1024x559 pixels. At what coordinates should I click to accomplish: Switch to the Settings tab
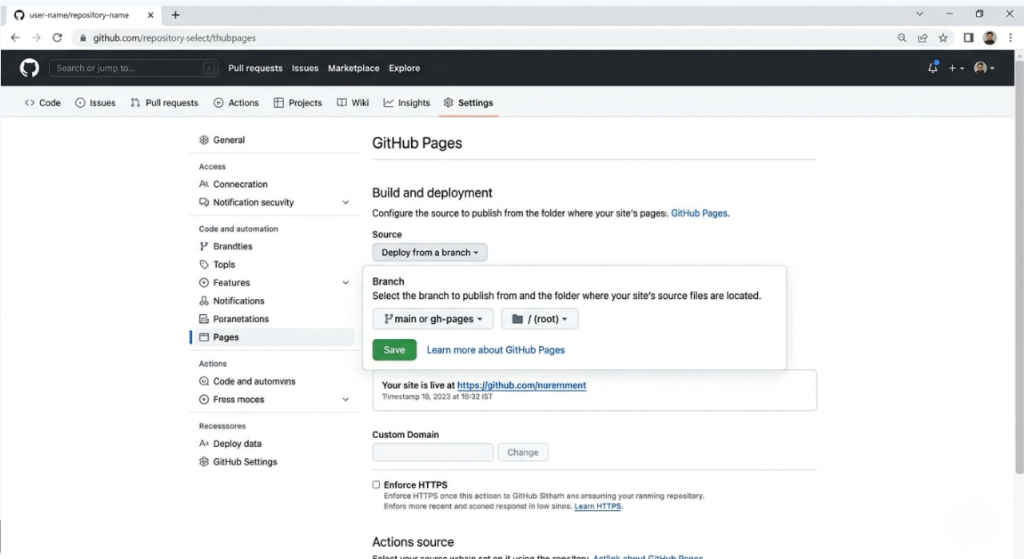click(x=468, y=103)
